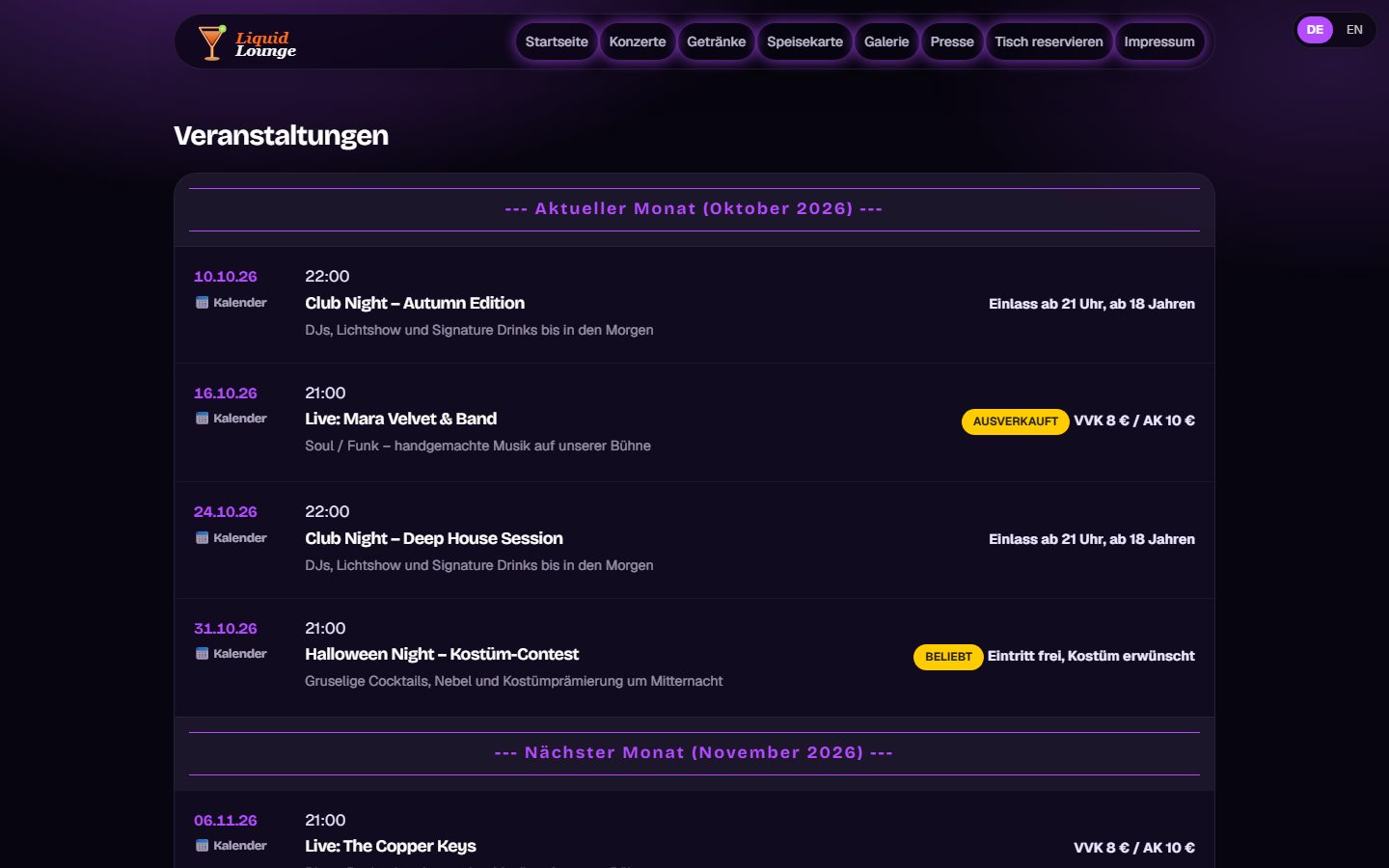Select 'Live: Mara Velvet & Band' title
This screenshot has height=868, width=1389.
(401, 419)
